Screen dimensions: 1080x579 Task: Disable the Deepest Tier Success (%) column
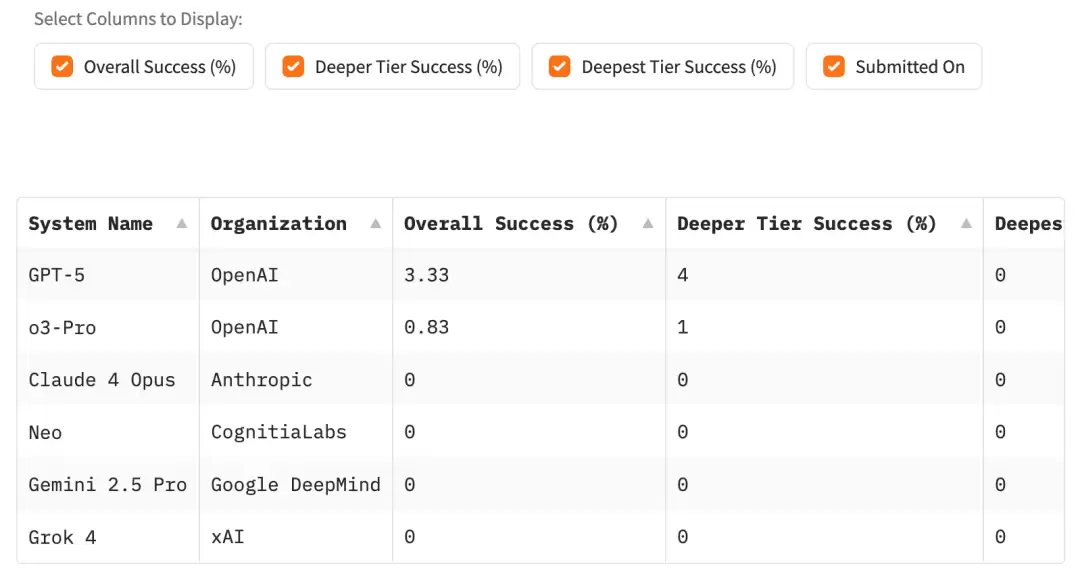(x=560, y=67)
